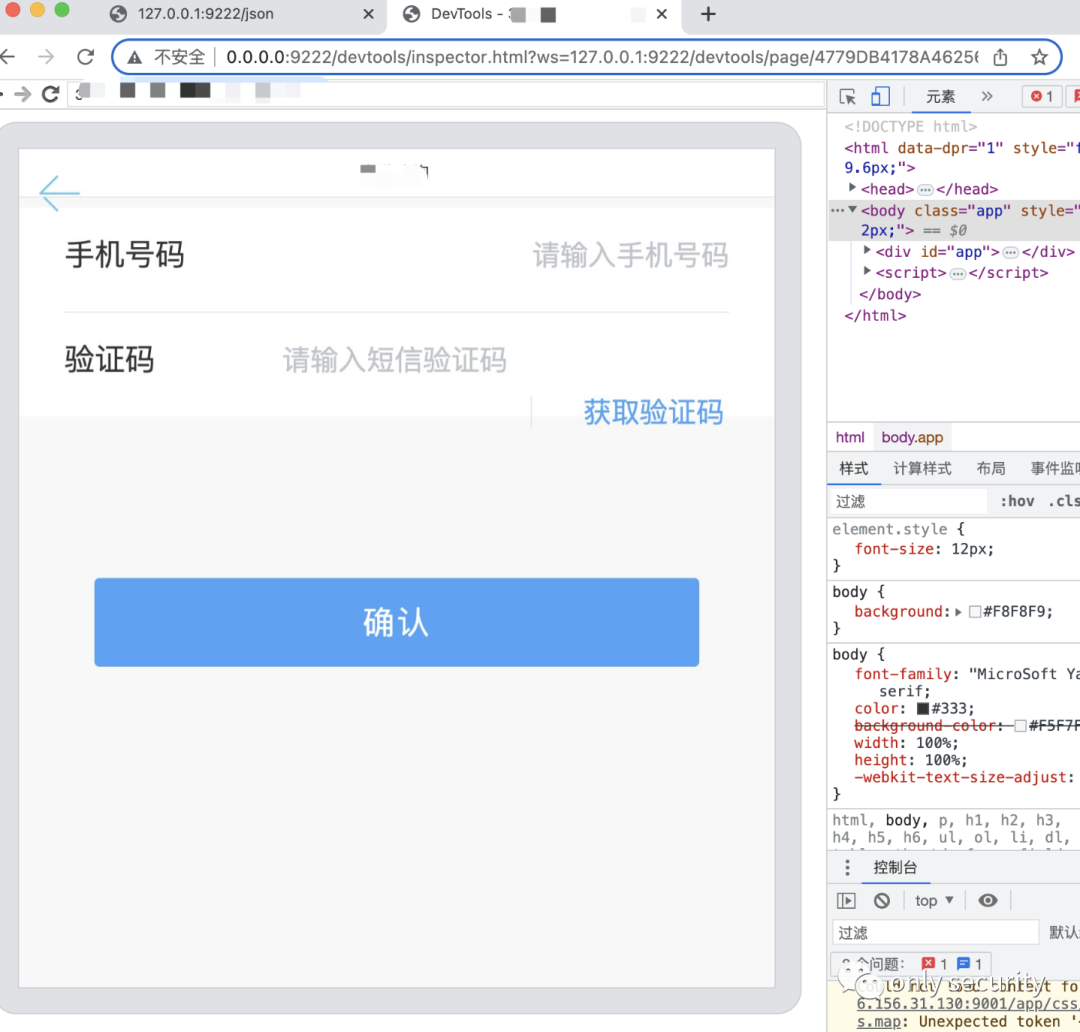The height and width of the screenshot is (1032, 1080).
Task: Bookmark this page with the star icon
Action: point(1039,57)
